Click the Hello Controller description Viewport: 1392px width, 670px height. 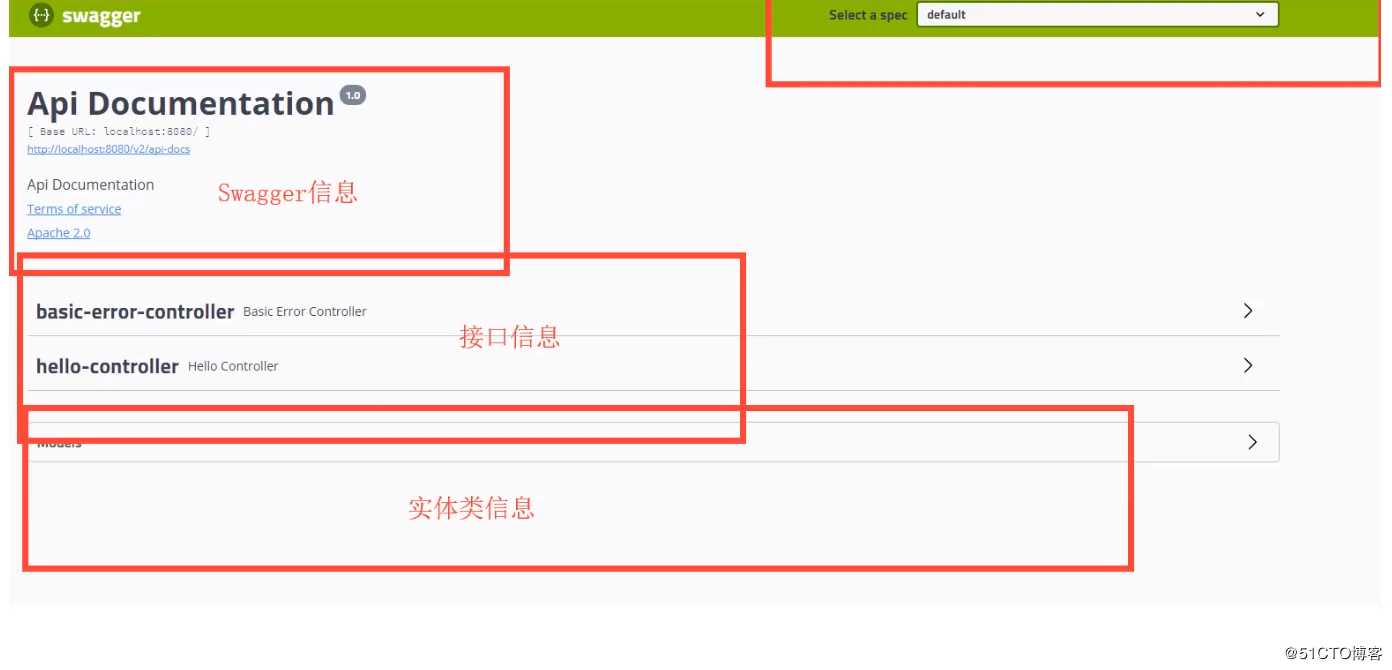point(233,367)
